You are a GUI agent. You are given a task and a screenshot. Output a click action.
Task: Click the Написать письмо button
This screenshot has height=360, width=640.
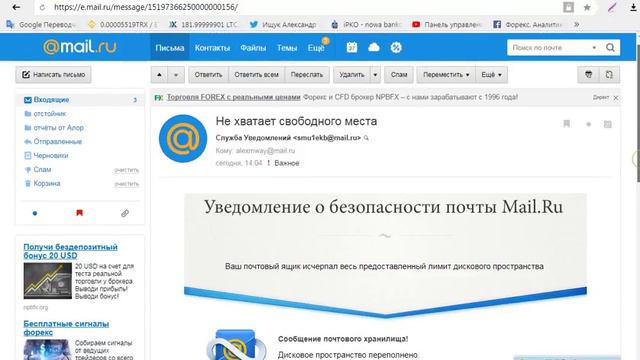coord(53,75)
